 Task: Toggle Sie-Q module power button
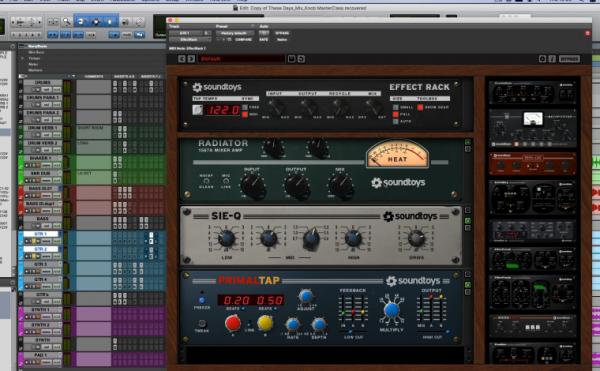(x=468, y=221)
